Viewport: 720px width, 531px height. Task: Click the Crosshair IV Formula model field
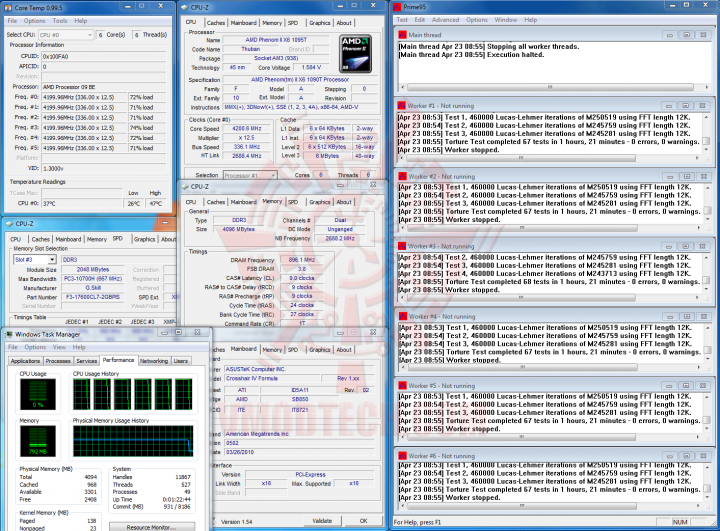[272, 378]
